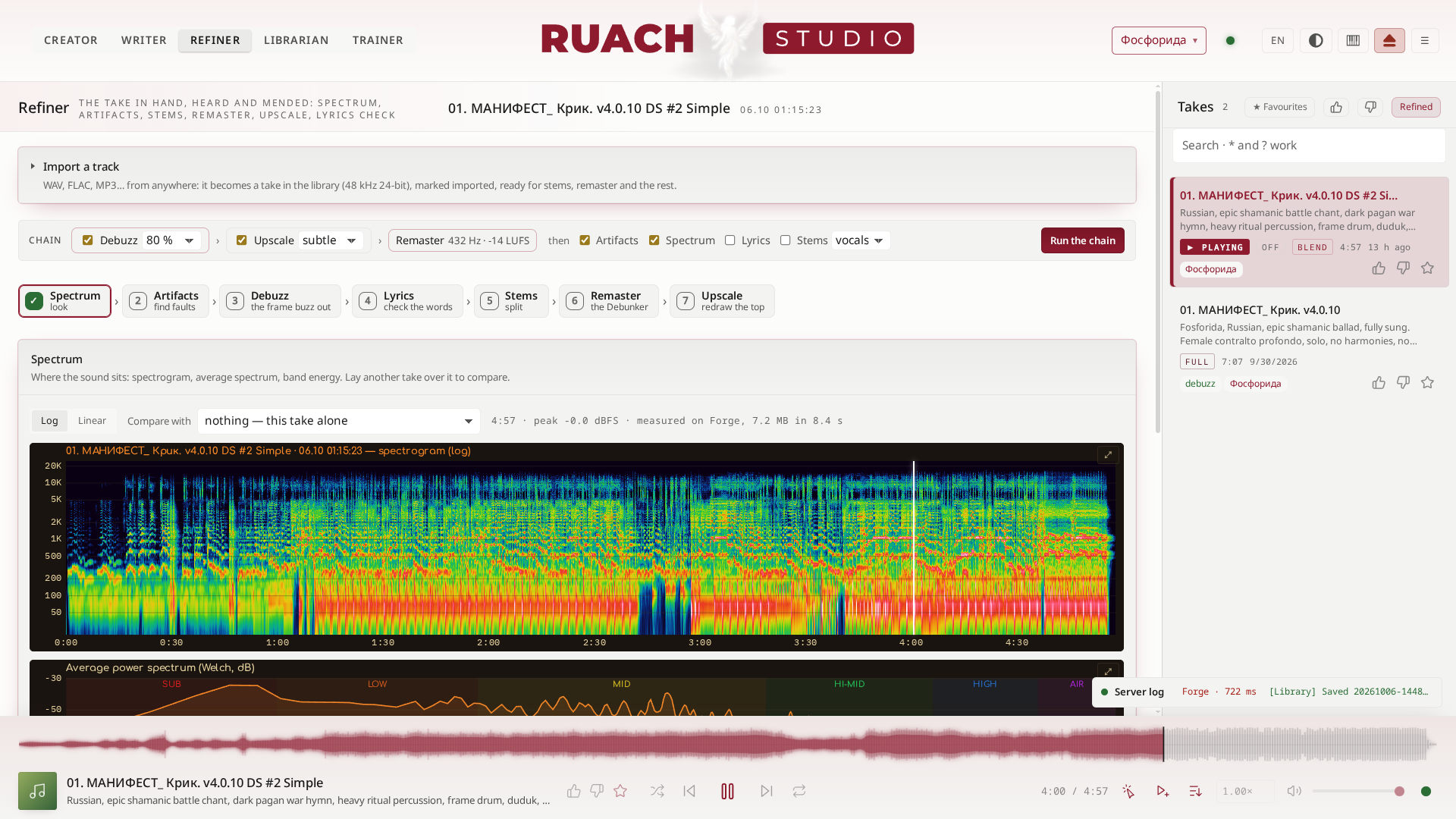Toggle the dark/light contrast theme icon

[x=1316, y=40]
